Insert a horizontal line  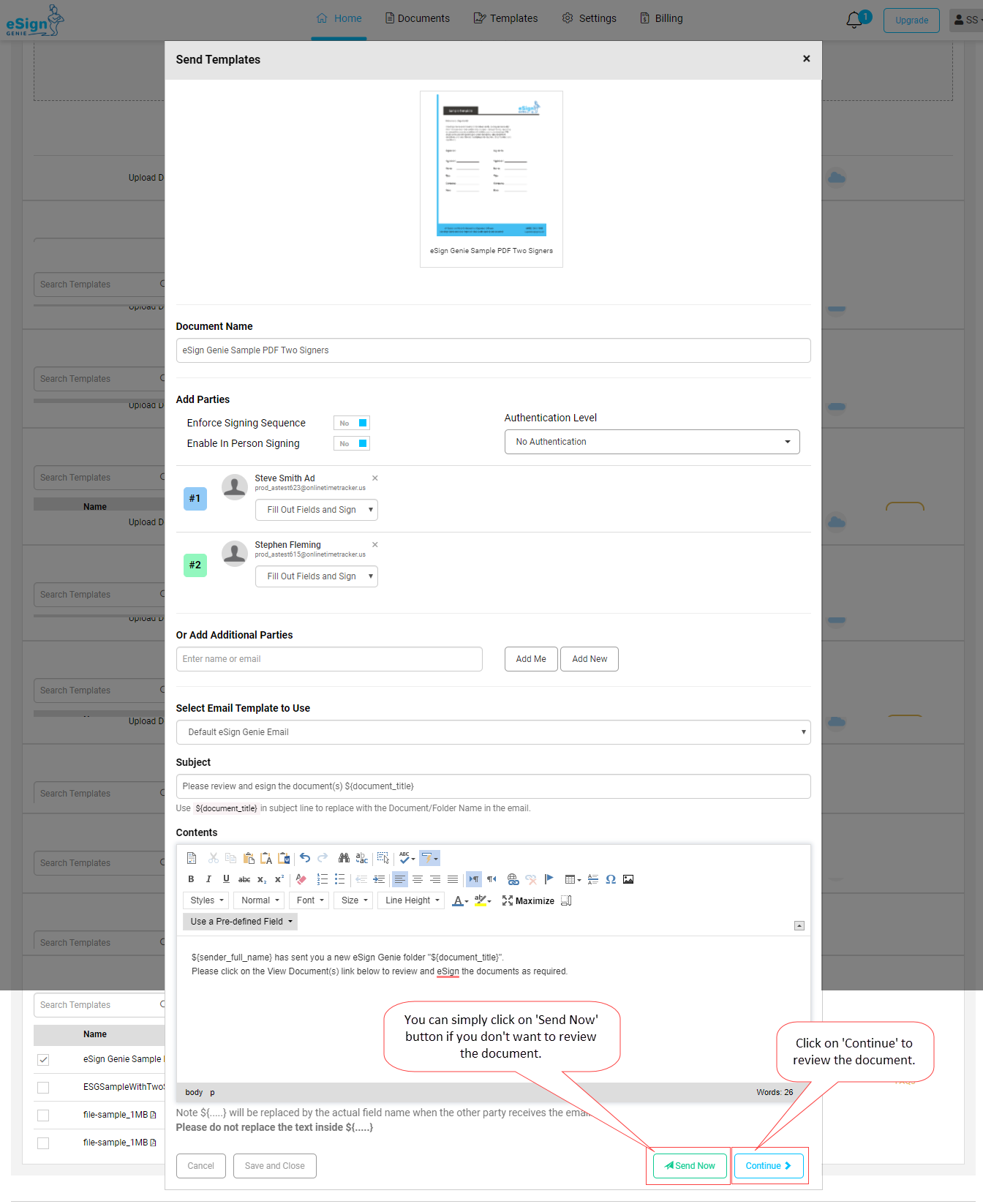coord(593,879)
